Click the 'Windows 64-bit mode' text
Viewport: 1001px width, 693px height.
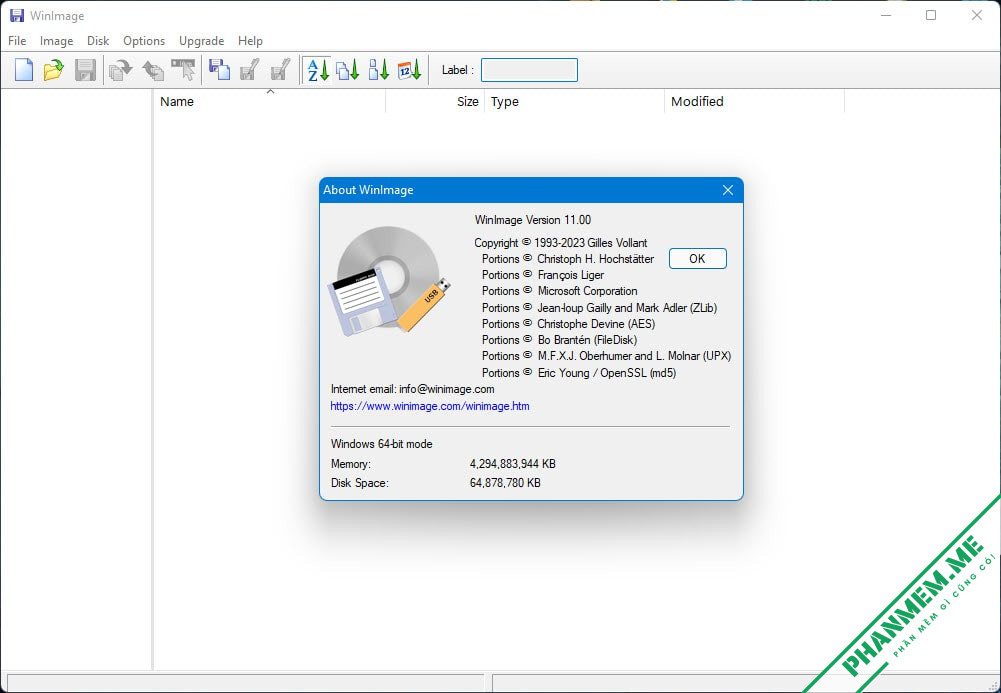point(381,443)
